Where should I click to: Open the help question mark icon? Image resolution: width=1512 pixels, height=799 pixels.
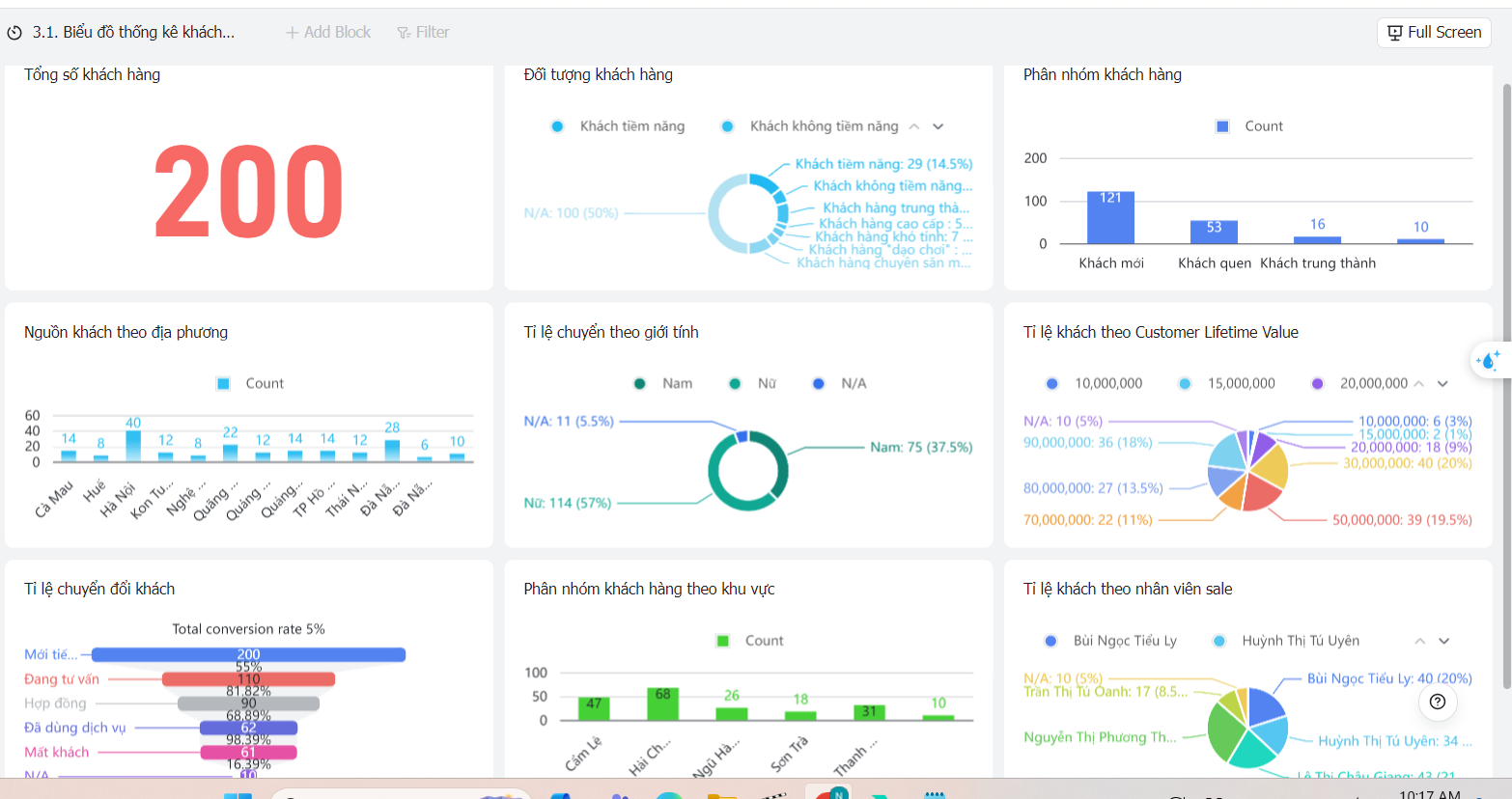click(1438, 702)
